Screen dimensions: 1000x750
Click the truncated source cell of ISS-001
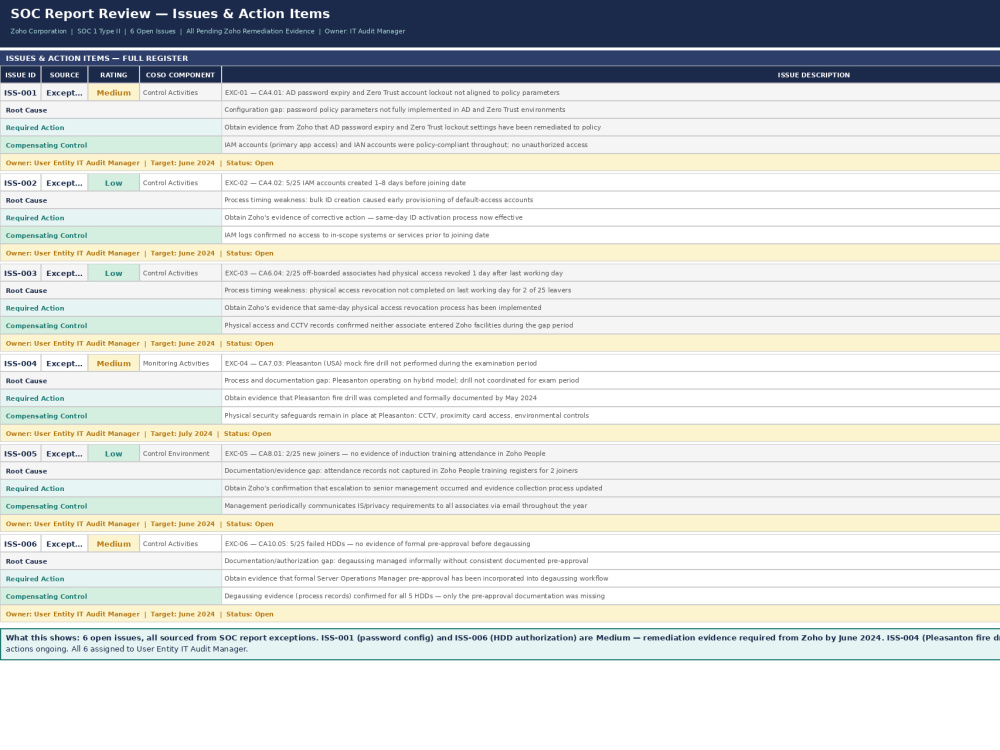(64, 92)
